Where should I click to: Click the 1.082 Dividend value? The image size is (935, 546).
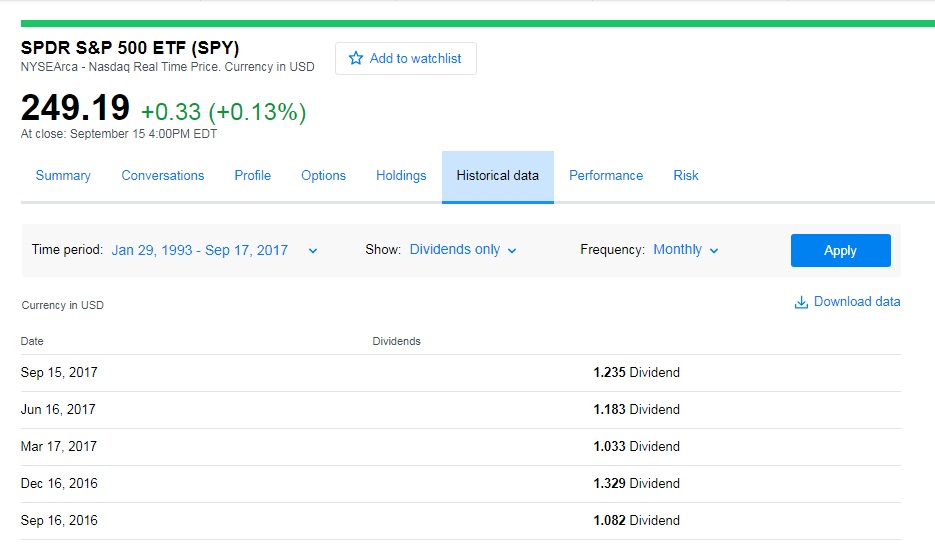636,520
